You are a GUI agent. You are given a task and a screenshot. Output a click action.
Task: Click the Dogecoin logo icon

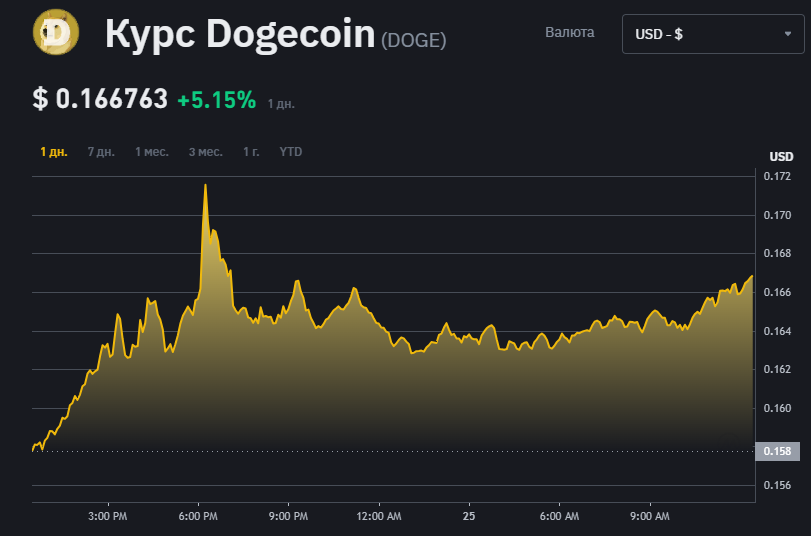click(56, 32)
